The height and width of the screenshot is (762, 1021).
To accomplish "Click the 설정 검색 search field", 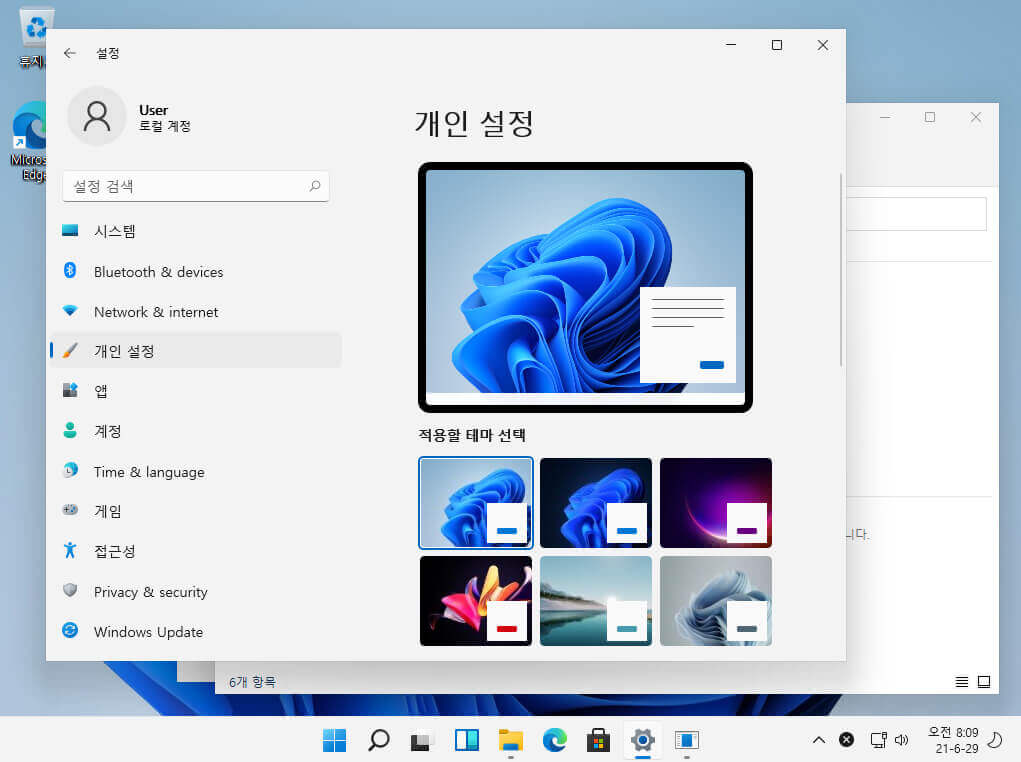I will [x=196, y=186].
